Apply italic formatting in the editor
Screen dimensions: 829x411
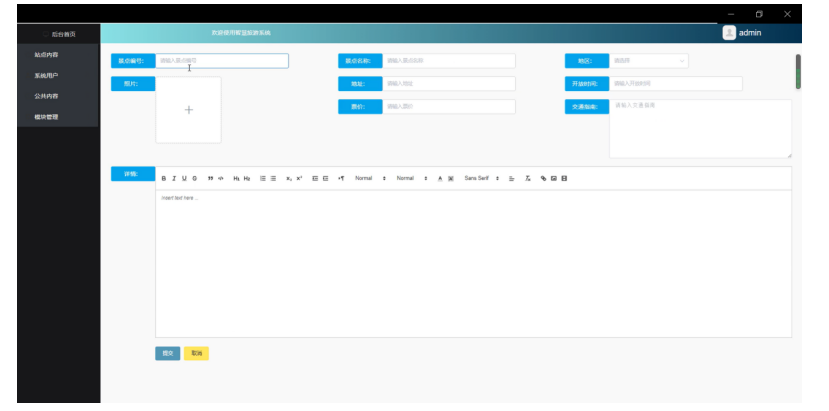tap(174, 179)
